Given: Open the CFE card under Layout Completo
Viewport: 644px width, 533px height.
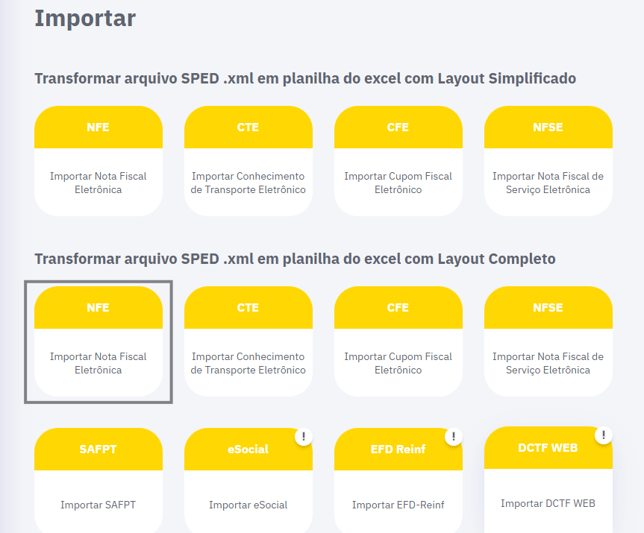Looking at the screenshot, I should click(398, 342).
